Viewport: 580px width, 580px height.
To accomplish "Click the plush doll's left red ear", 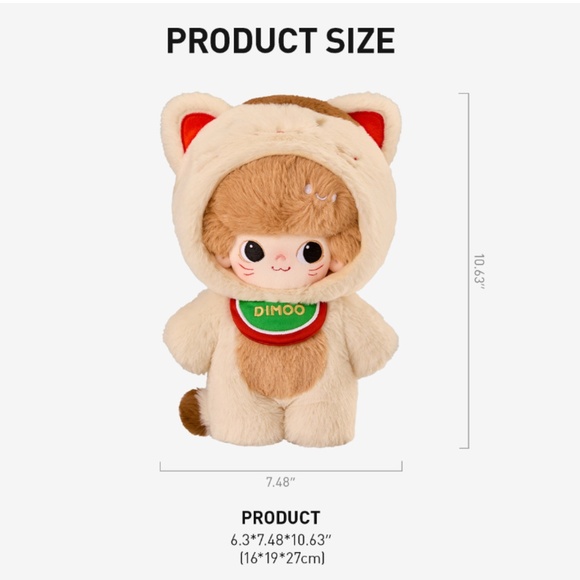I will [195, 130].
